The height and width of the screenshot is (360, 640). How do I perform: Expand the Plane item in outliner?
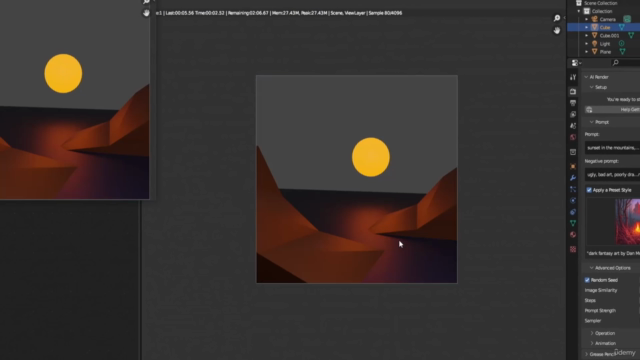click(587, 52)
